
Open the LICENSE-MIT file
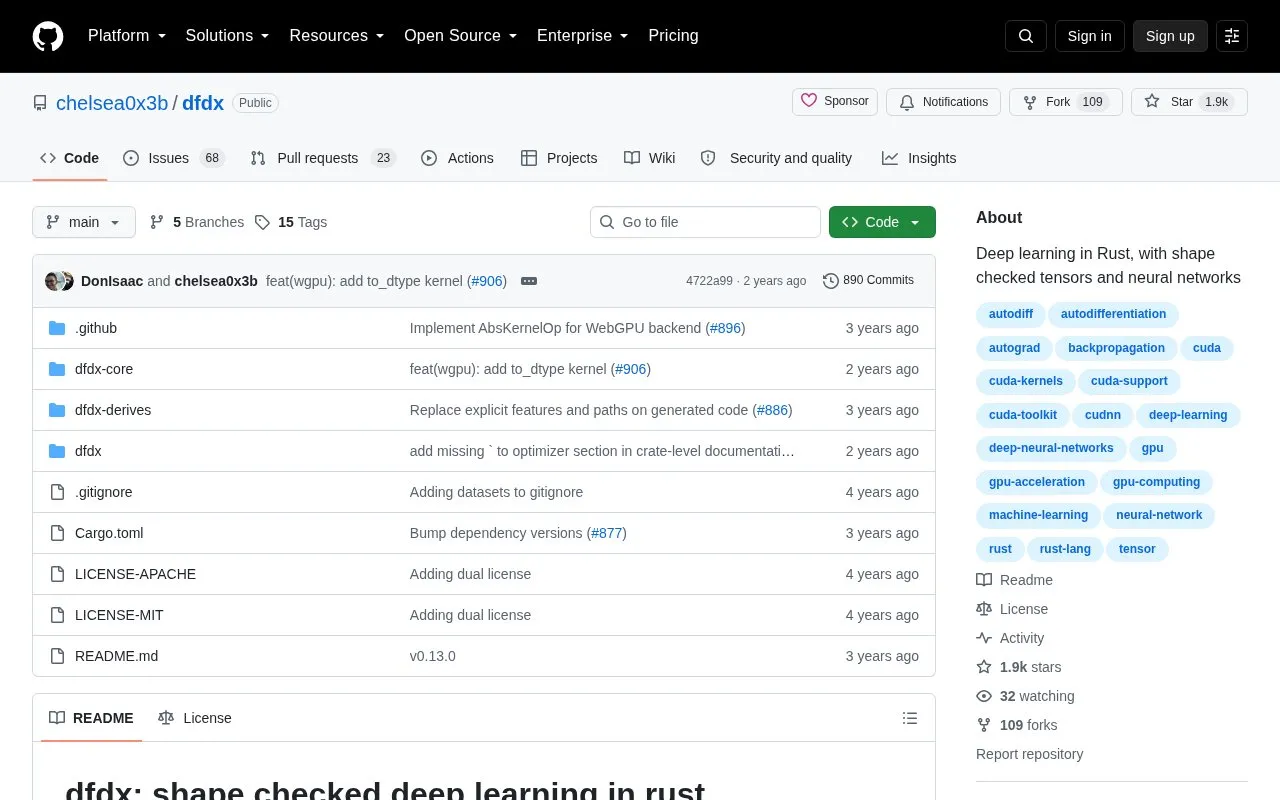click(119, 615)
